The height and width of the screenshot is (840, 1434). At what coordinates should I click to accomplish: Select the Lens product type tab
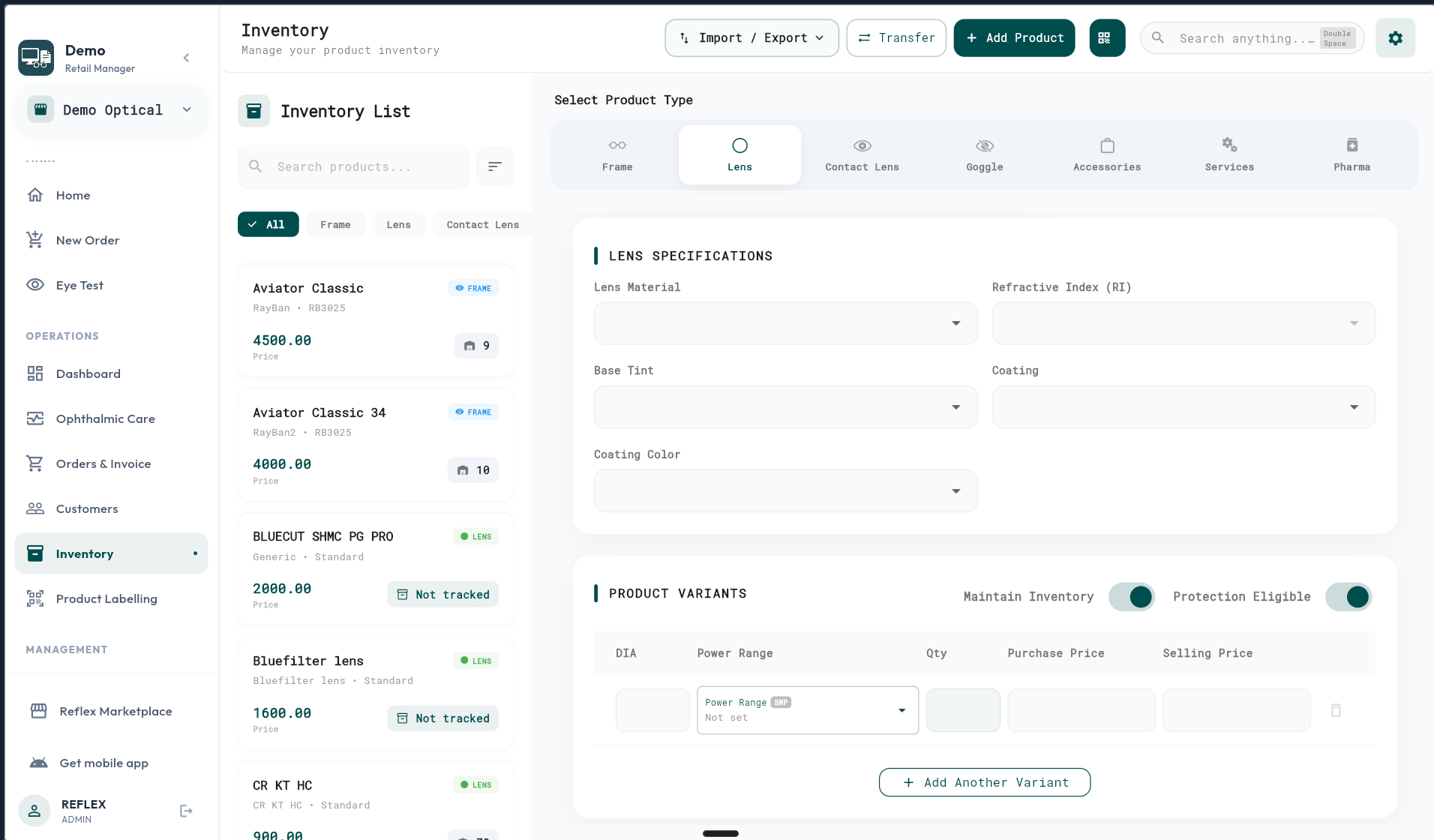coord(739,154)
